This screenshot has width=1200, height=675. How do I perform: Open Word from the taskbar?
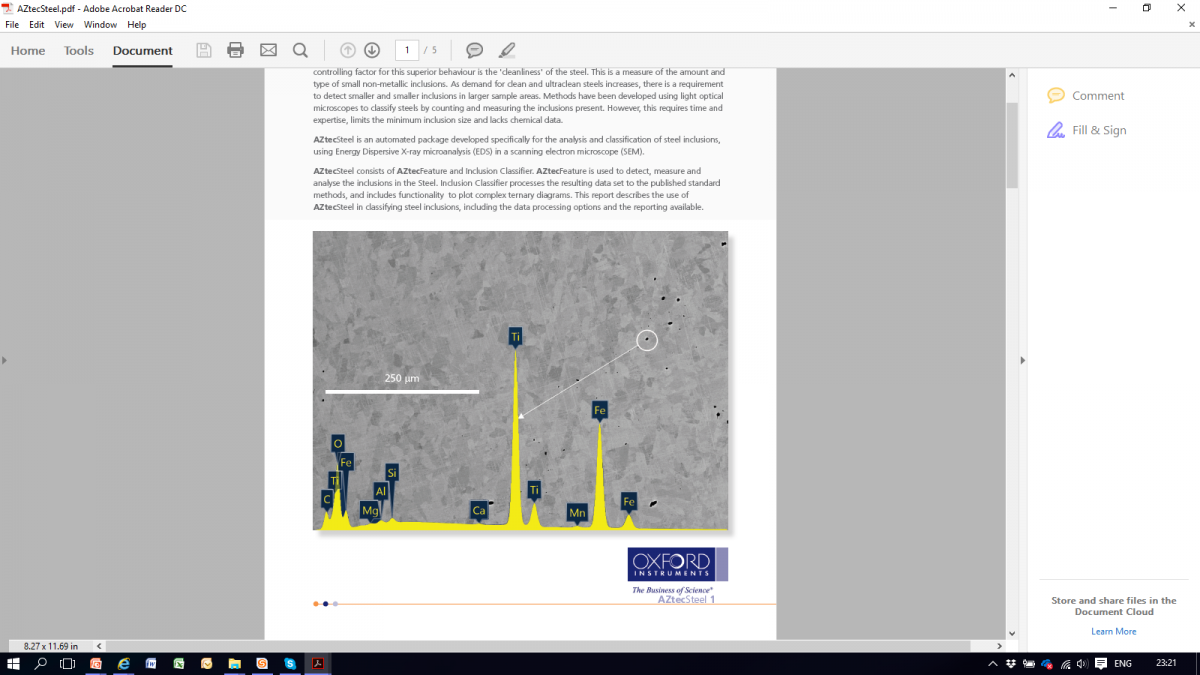[151, 663]
